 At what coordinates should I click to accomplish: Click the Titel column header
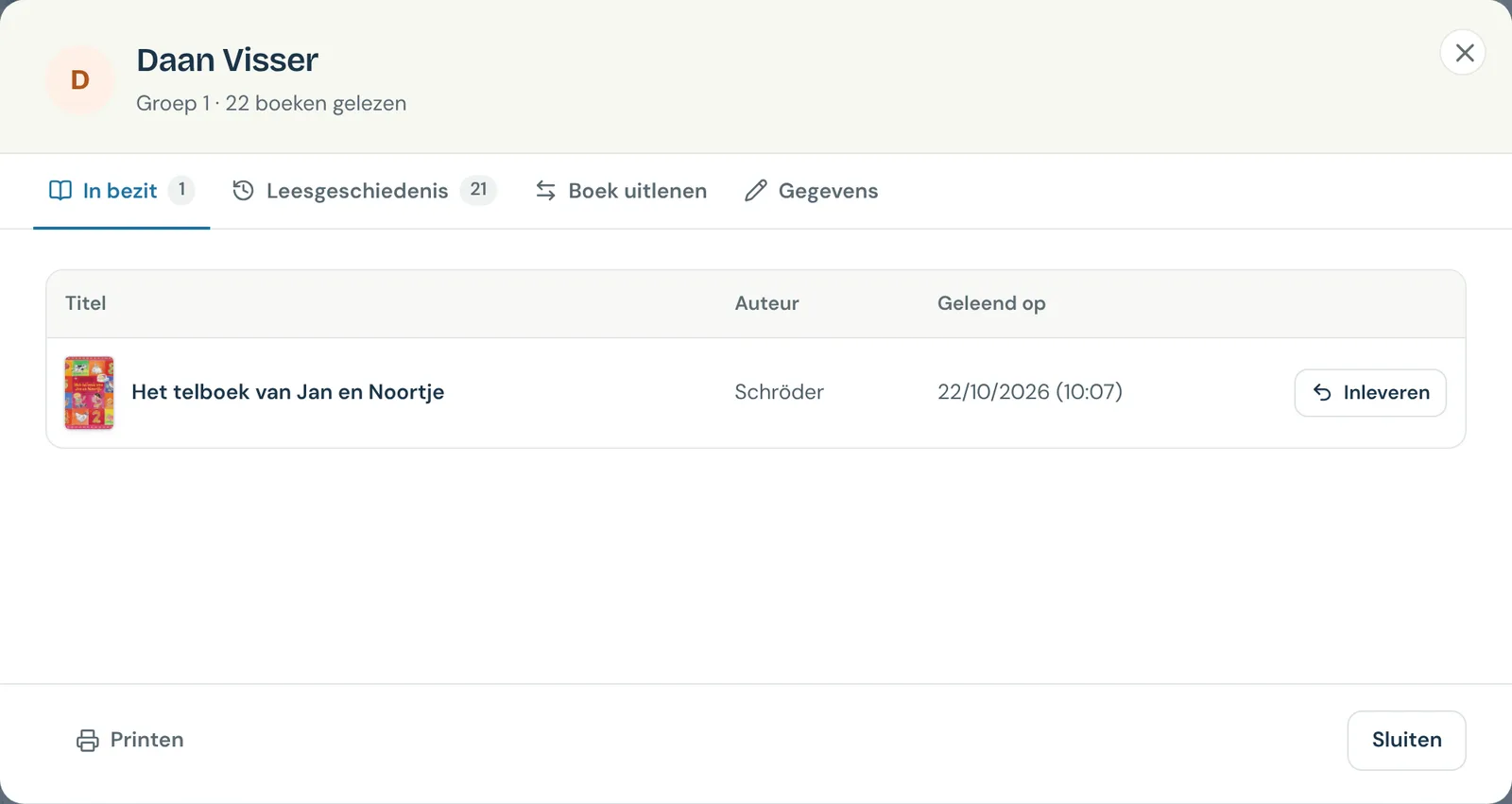tap(85, 303)
